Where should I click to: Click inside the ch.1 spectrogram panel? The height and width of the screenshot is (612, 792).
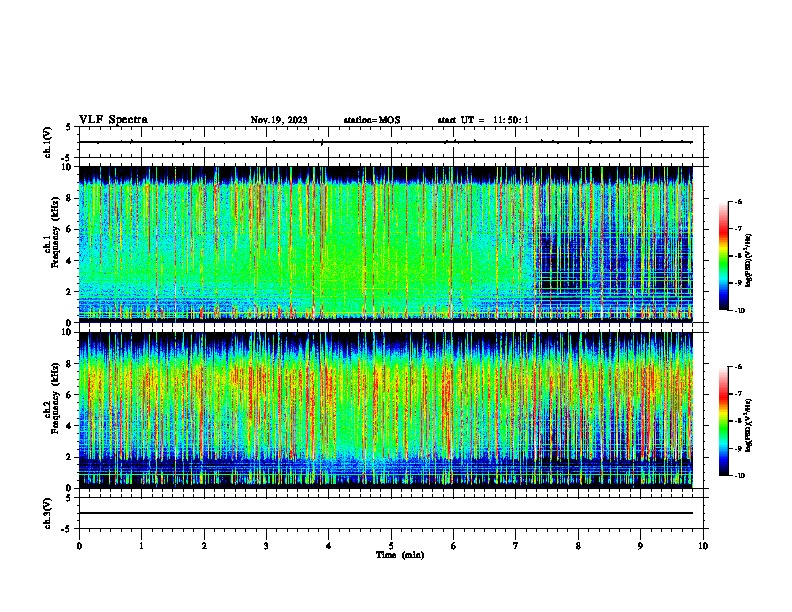(386, 244)
